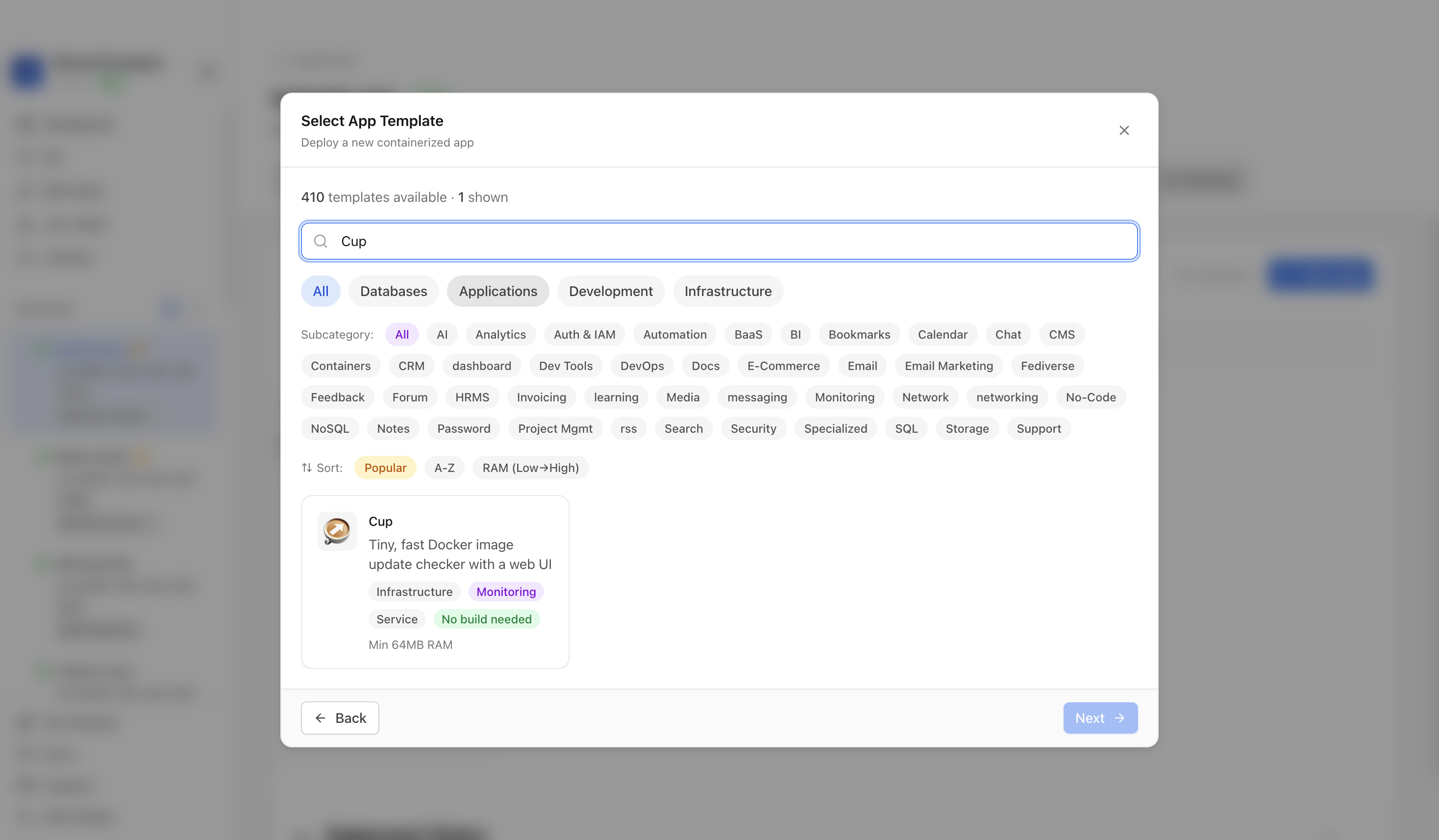
Task: Filter by Network subcategory chip
Action: point(925,397)
